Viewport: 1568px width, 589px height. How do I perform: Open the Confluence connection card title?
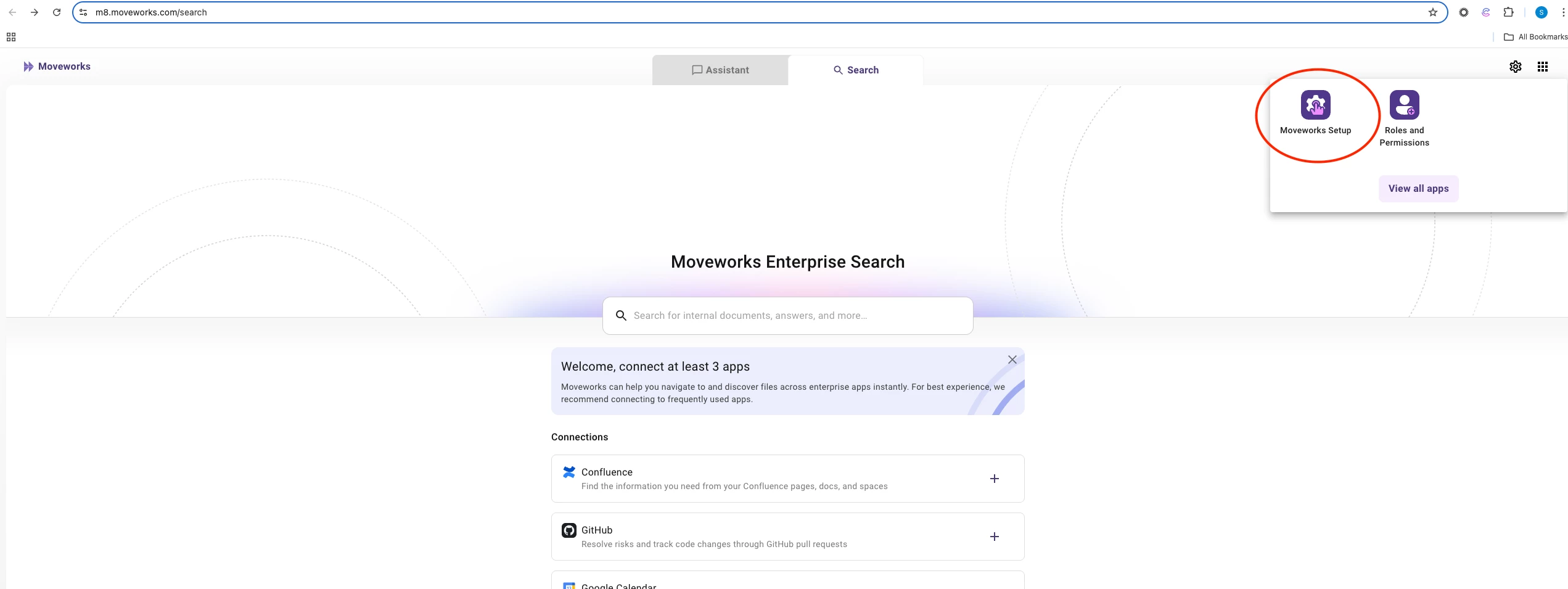click(607, 472)
